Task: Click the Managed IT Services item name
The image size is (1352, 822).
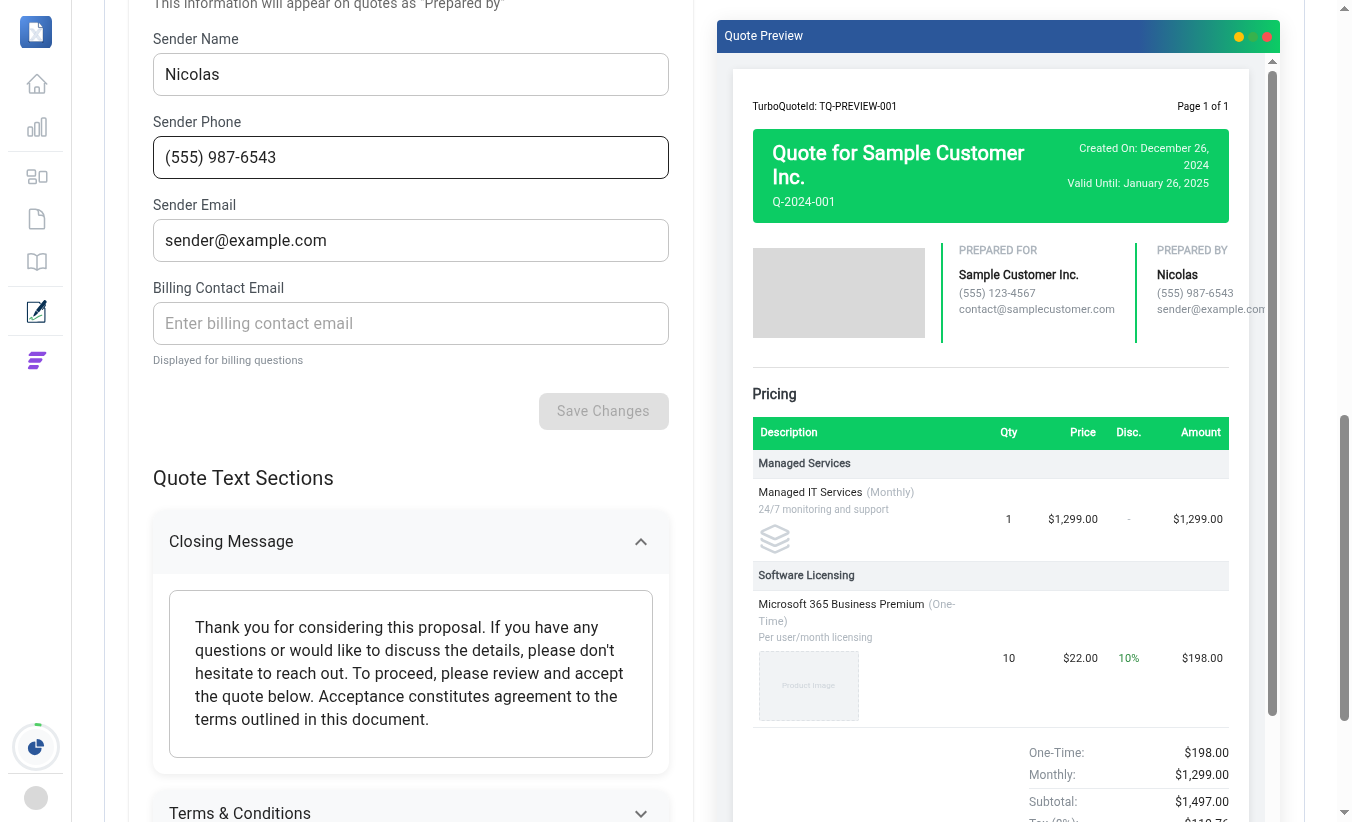Action: point(810,492)
